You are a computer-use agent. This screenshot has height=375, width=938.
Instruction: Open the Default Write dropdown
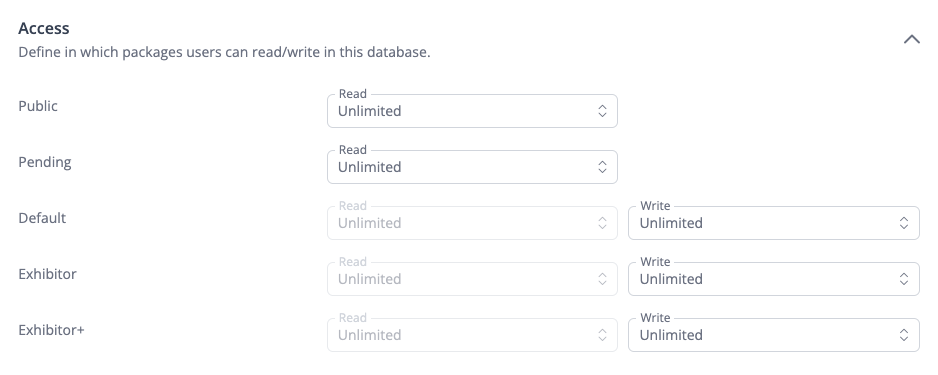click(773, 223)
